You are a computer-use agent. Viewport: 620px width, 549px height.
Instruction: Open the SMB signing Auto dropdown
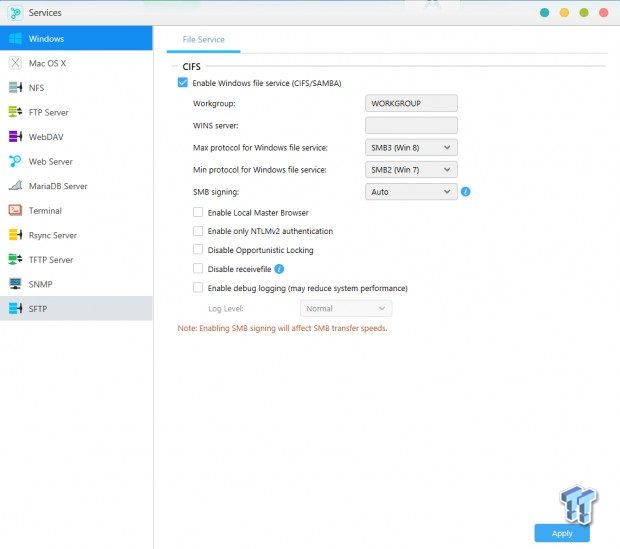click(x=411, y=192)
